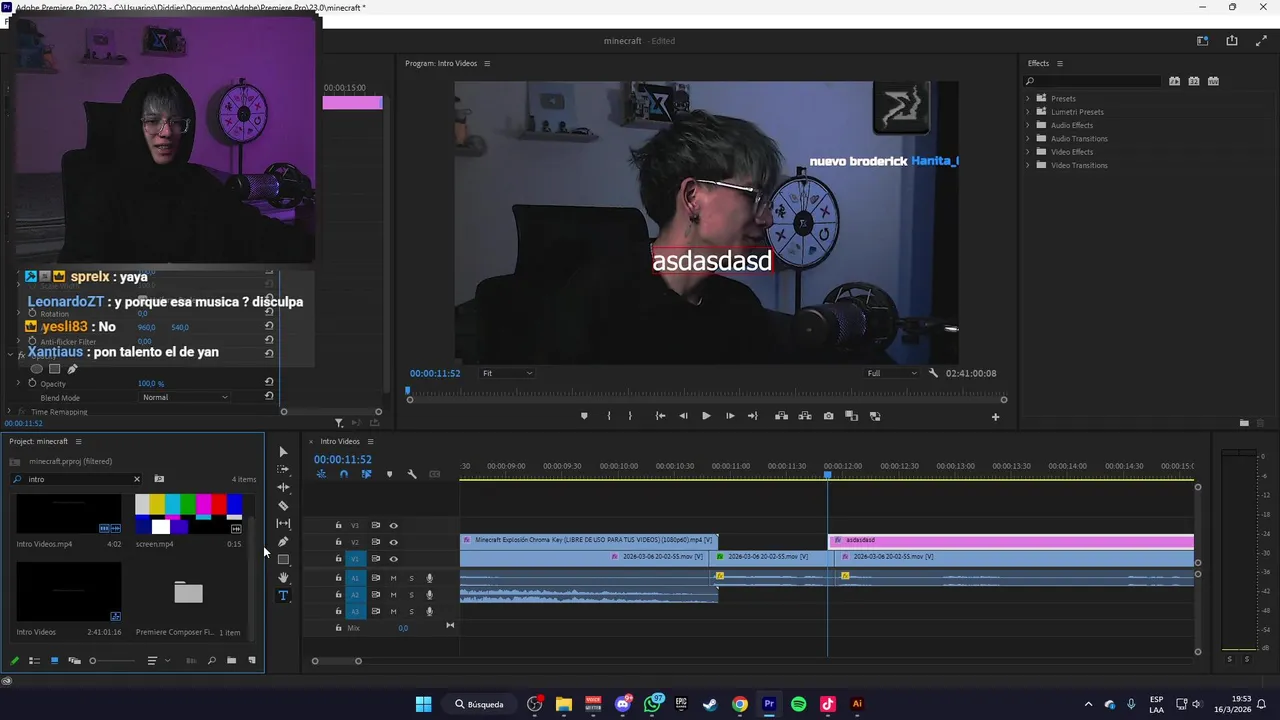Switch Project panel to list view

34,660
